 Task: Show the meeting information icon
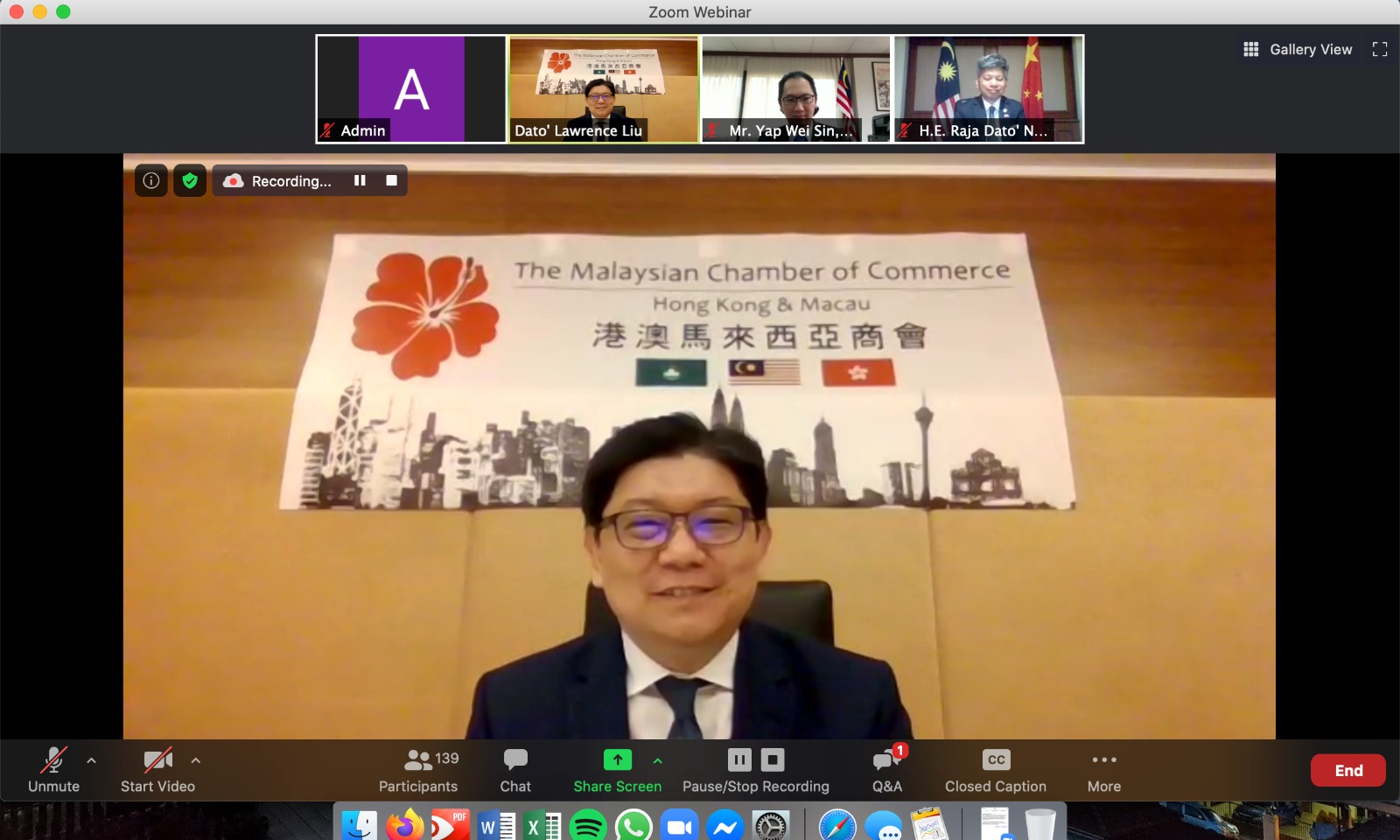click(x=151, y=180)
